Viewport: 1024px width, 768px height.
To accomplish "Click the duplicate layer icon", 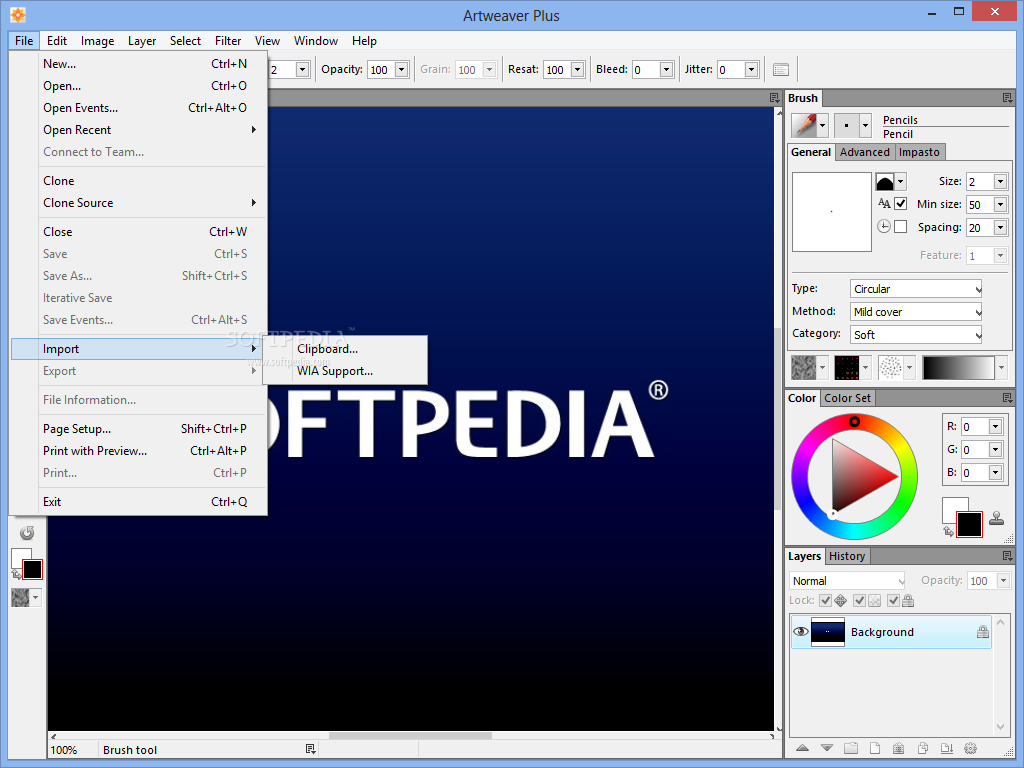I will [x=923, y=748].
